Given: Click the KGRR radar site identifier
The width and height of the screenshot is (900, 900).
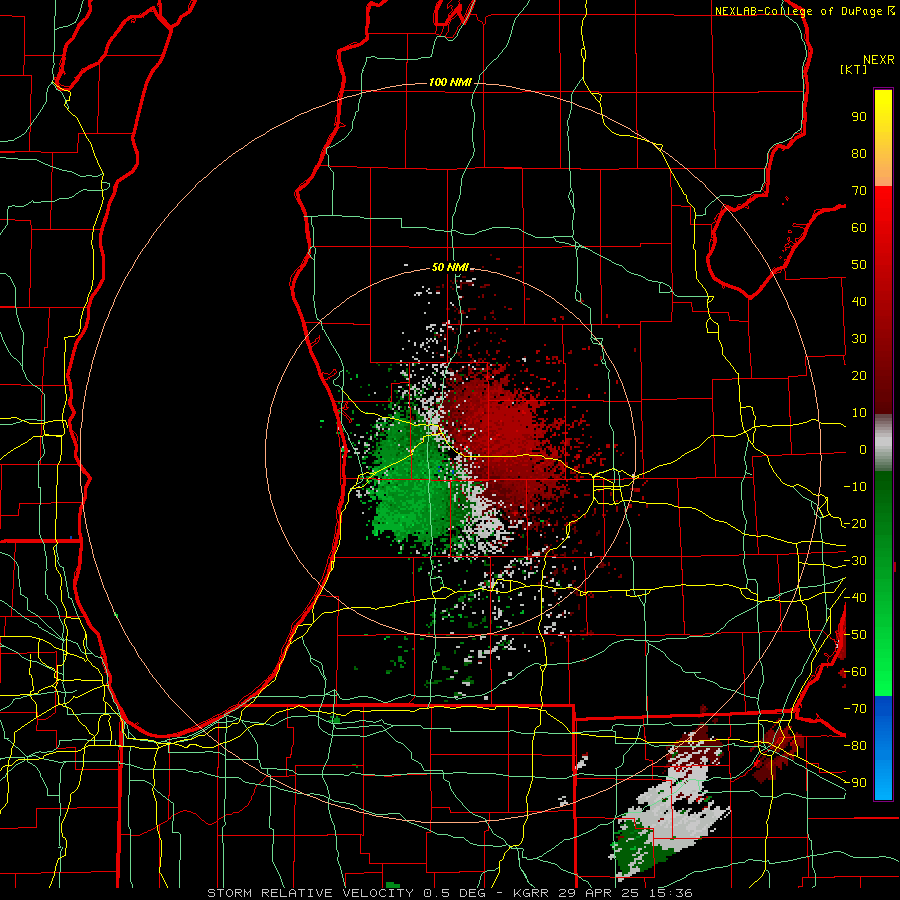Looking at the screenshot, I should (x=531, y=893).
